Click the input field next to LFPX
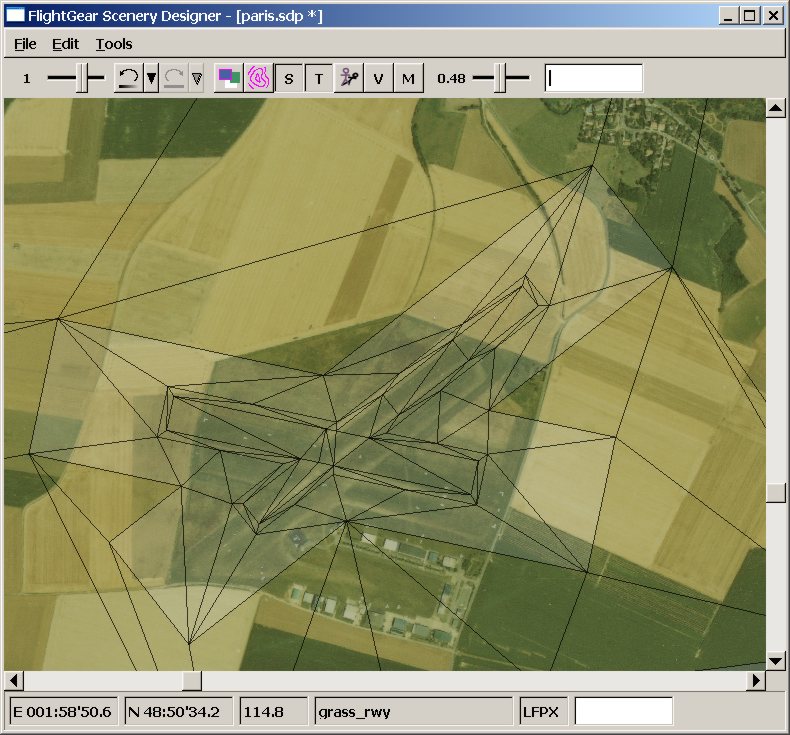Screen dimensions: 790x735 623,712
